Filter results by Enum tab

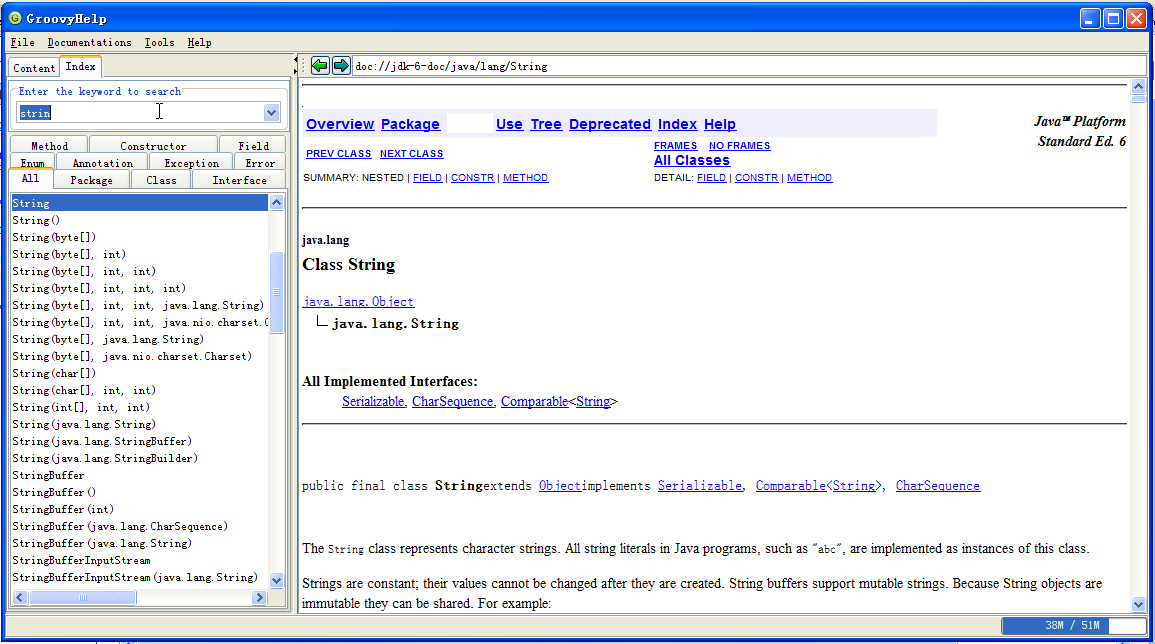tap(32, 163)
